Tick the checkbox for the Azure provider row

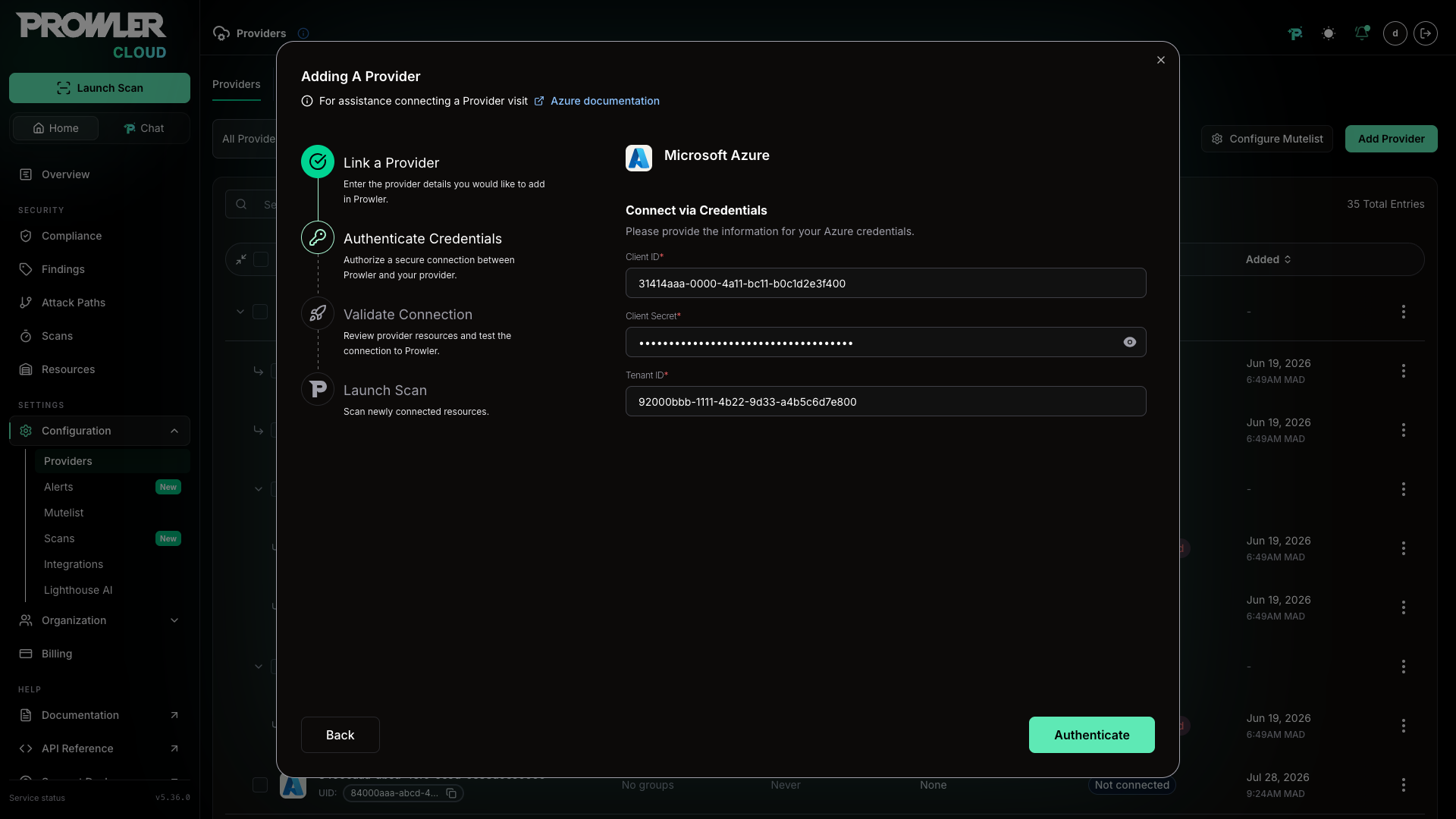pyautogui.click(x=260, y=785)
